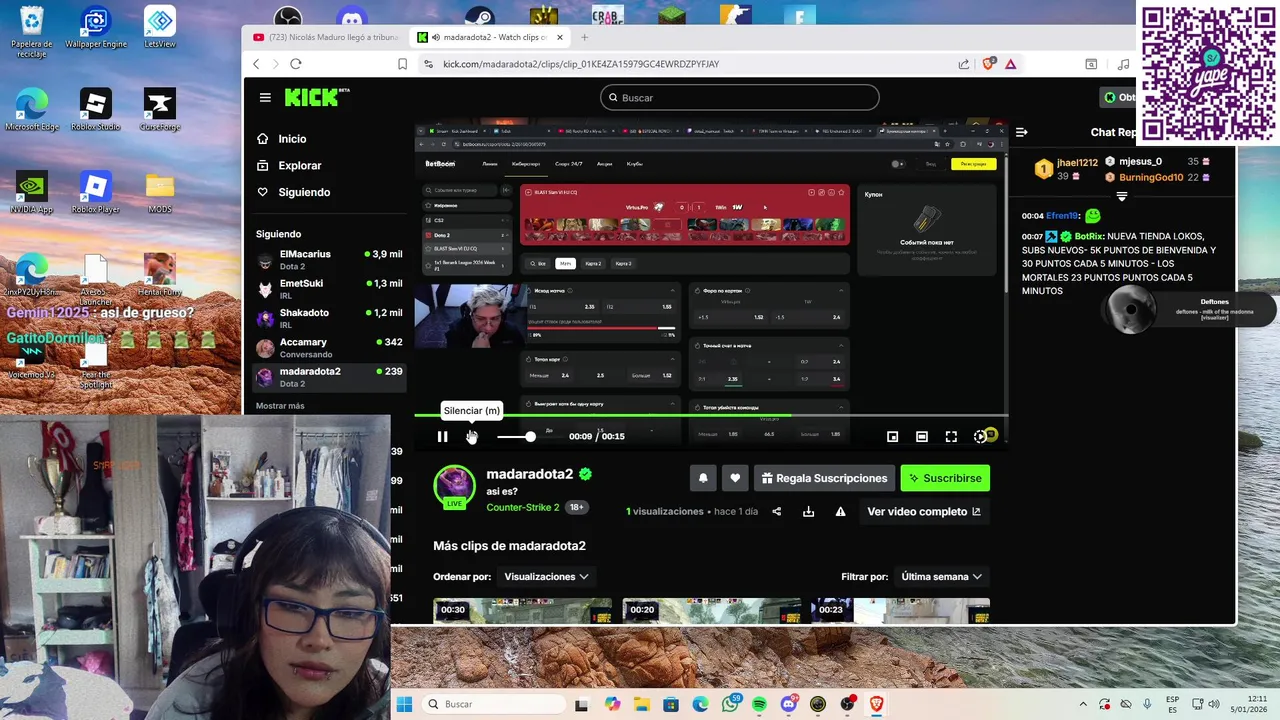Click the green Suscribirse button

(x=945, y=478)
